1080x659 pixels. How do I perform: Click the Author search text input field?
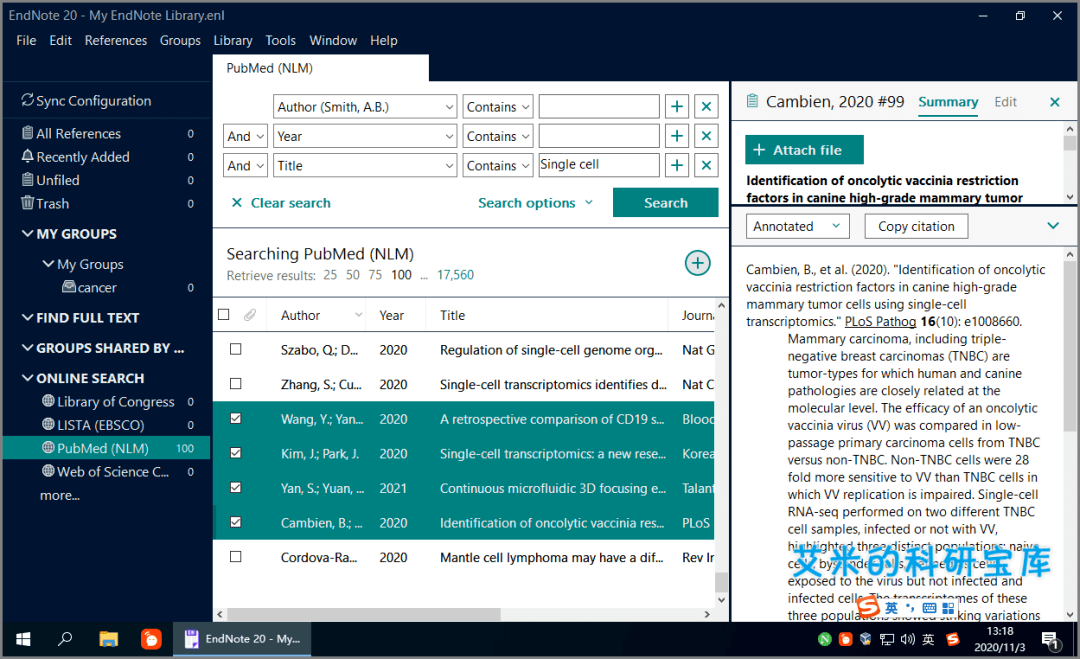tap(599, 107)
